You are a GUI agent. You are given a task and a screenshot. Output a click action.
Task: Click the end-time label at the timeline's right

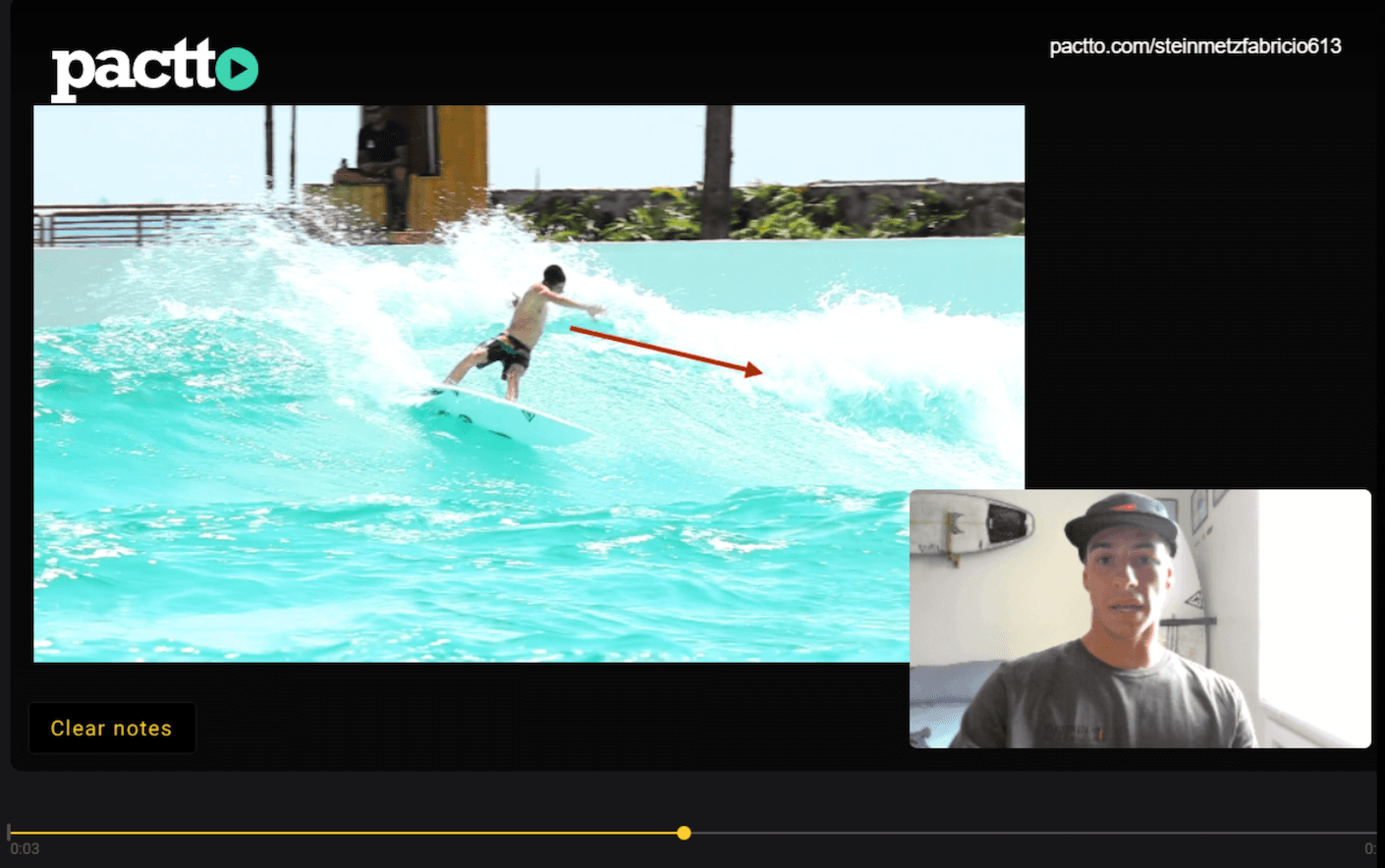[1370, 849]
